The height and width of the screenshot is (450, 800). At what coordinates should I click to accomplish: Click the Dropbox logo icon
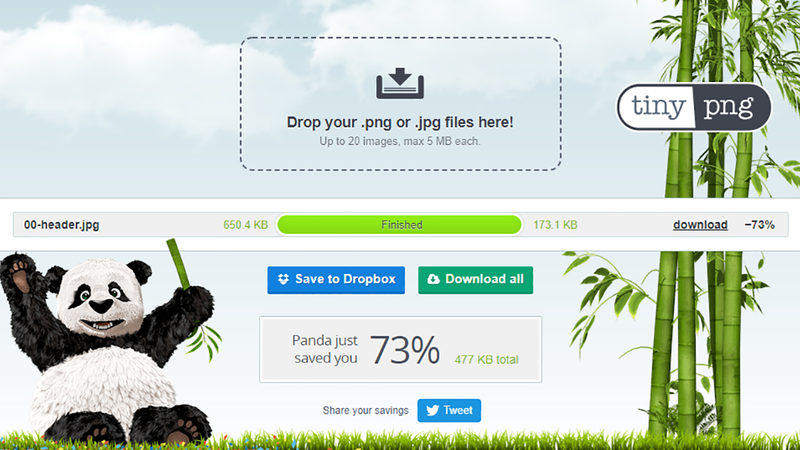[x=283, y=279]
